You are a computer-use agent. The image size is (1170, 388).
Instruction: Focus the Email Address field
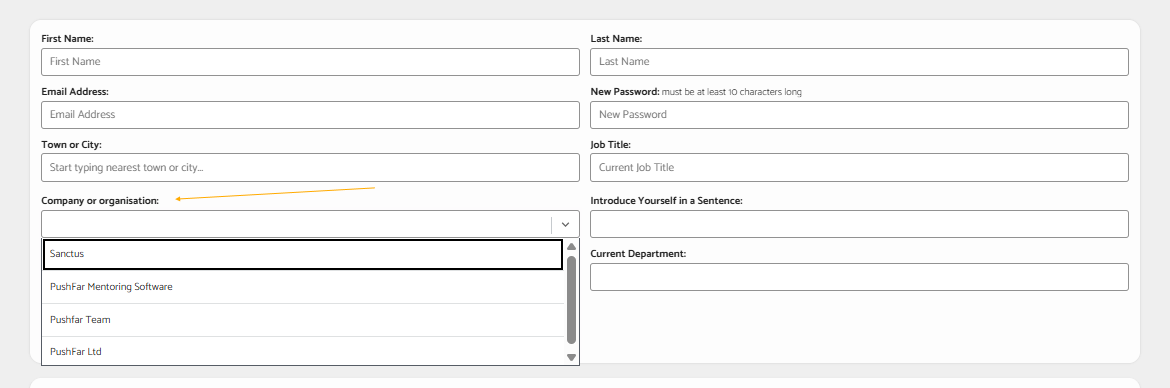[310, 115]
